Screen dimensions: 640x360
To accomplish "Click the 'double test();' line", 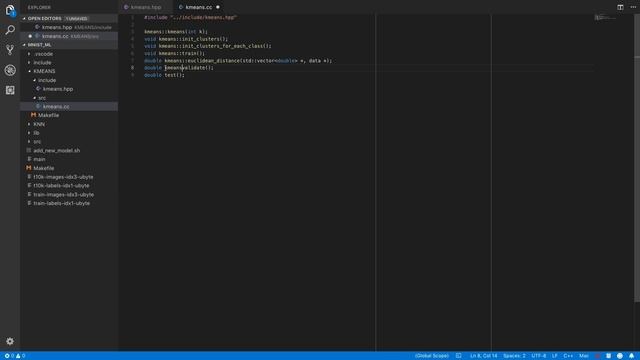I will click(x=164, y=75).
